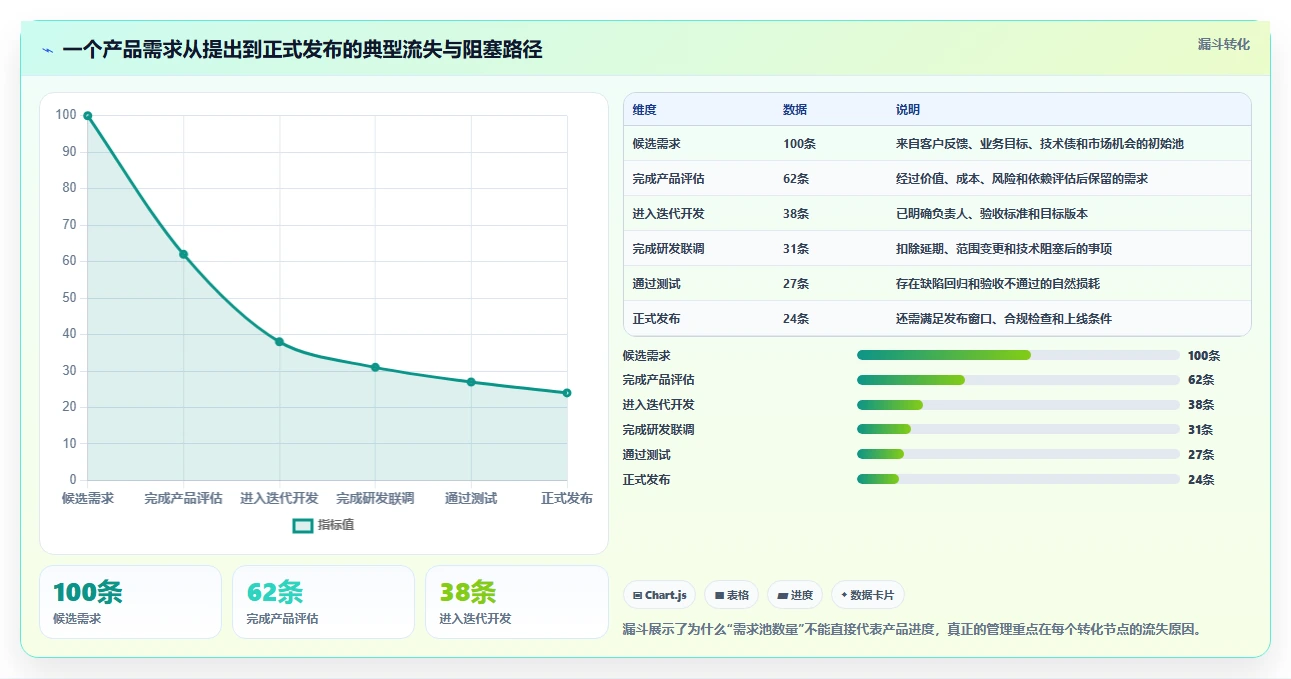Screen dimensions: 1291x679
Task: Click the chart data point for 通过测试
Action: point(471,382)
